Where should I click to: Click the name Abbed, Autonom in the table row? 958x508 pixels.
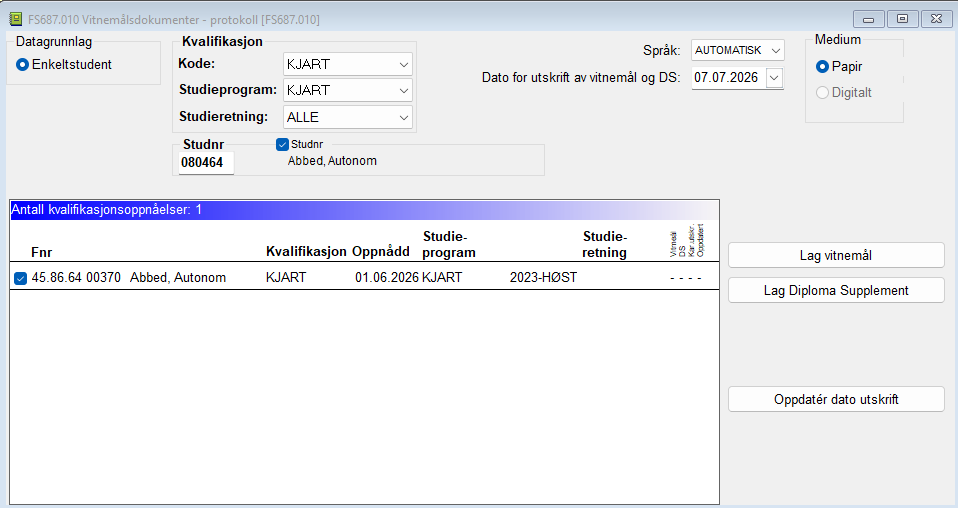[x=178, y=278]
